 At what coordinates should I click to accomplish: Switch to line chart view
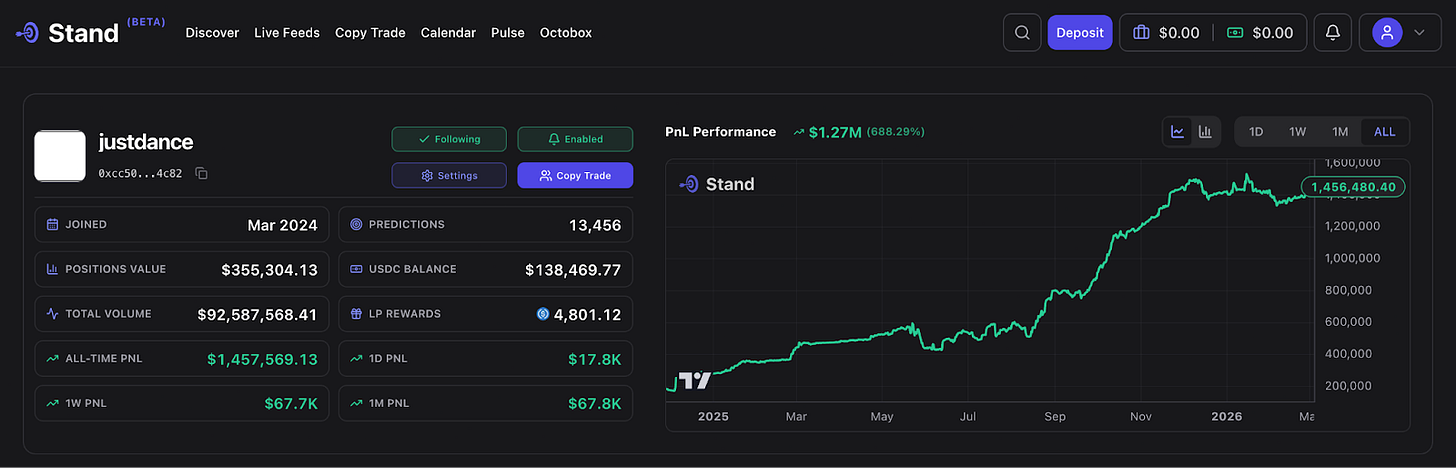click(x=1178, y=132)
